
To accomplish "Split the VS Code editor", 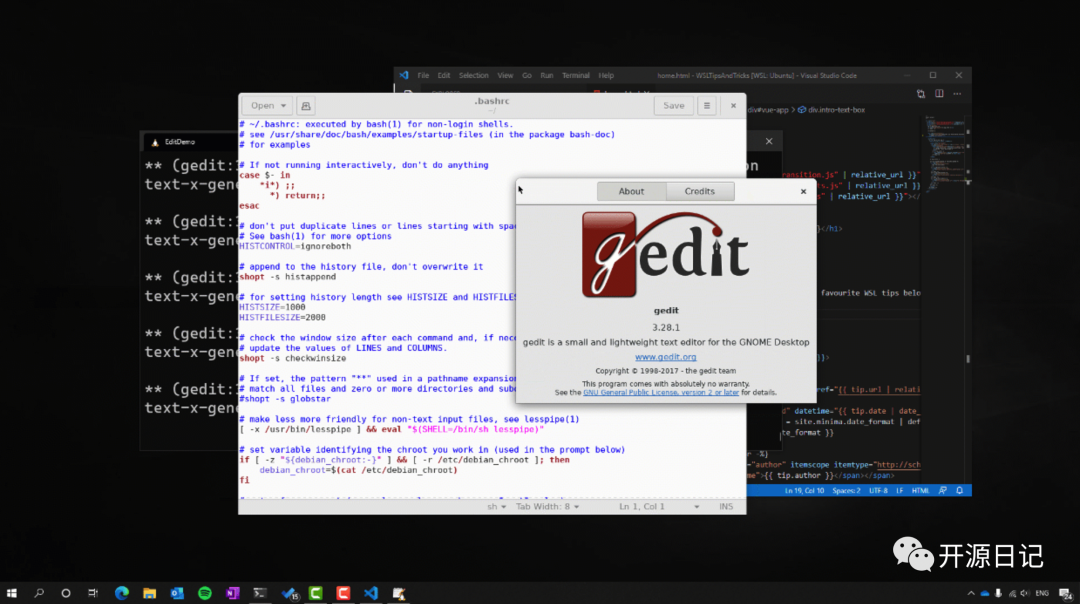I will pos(939,94).
